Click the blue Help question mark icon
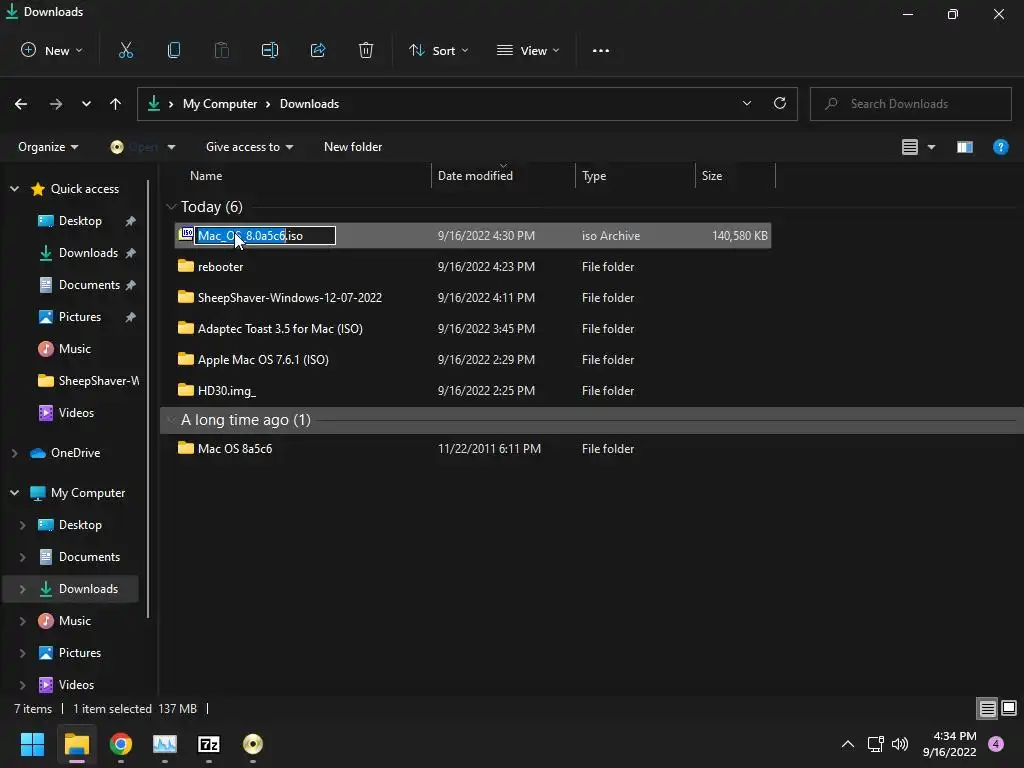Screen dimensions: 1024x768 point(1000,147)
